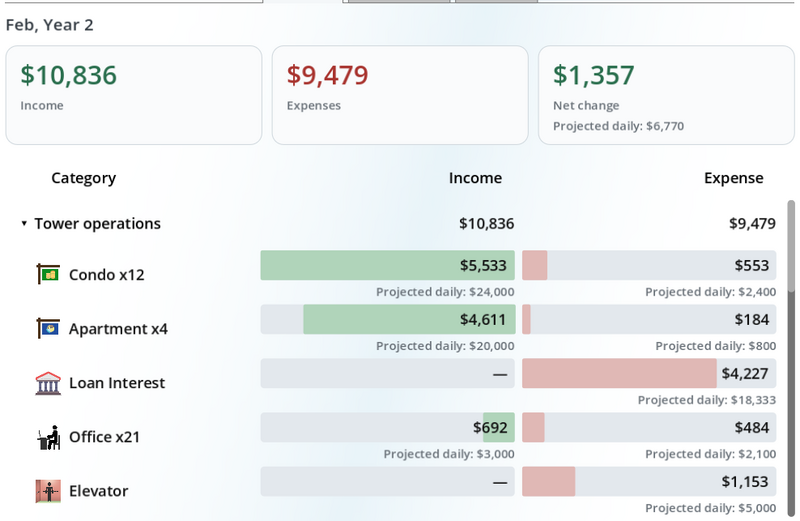This screenshot has width=800, height=521.
Task: Click the empty Loan Interest income bar
Action: pyautogui.click(x=388, y=374)
